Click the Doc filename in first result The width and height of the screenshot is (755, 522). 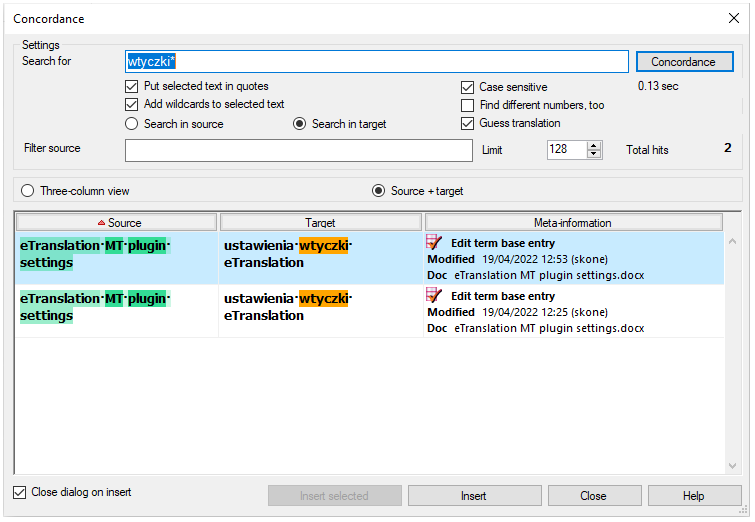(549, 275)
